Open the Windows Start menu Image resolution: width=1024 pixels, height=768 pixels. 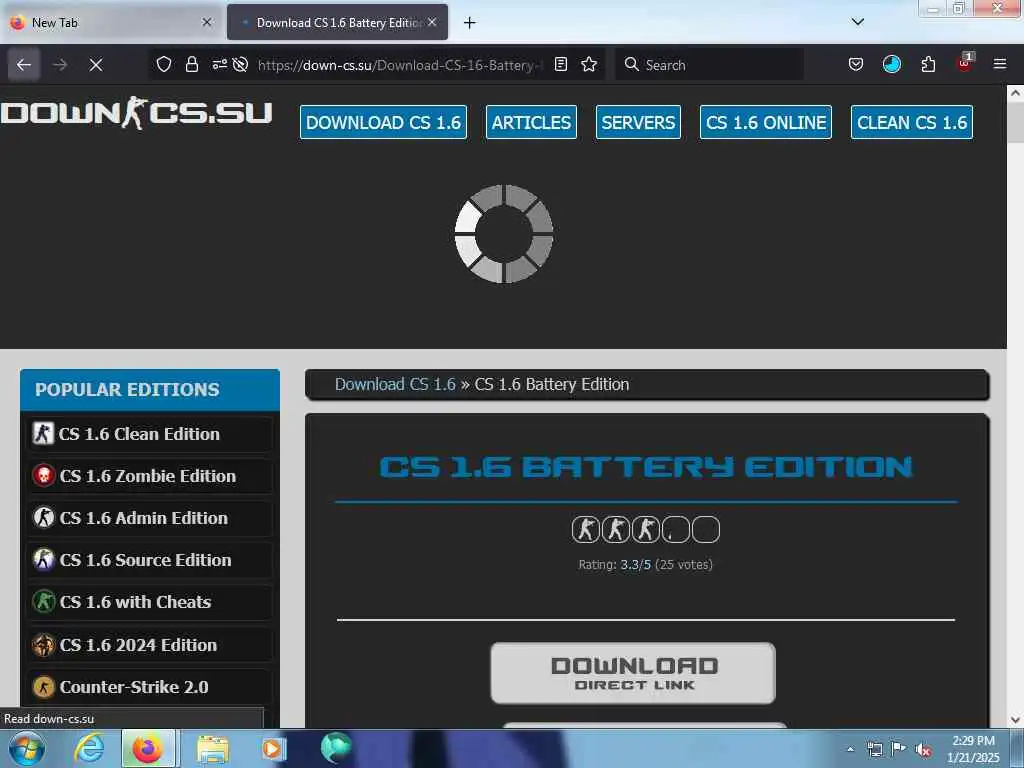click(x=27, y=748)
